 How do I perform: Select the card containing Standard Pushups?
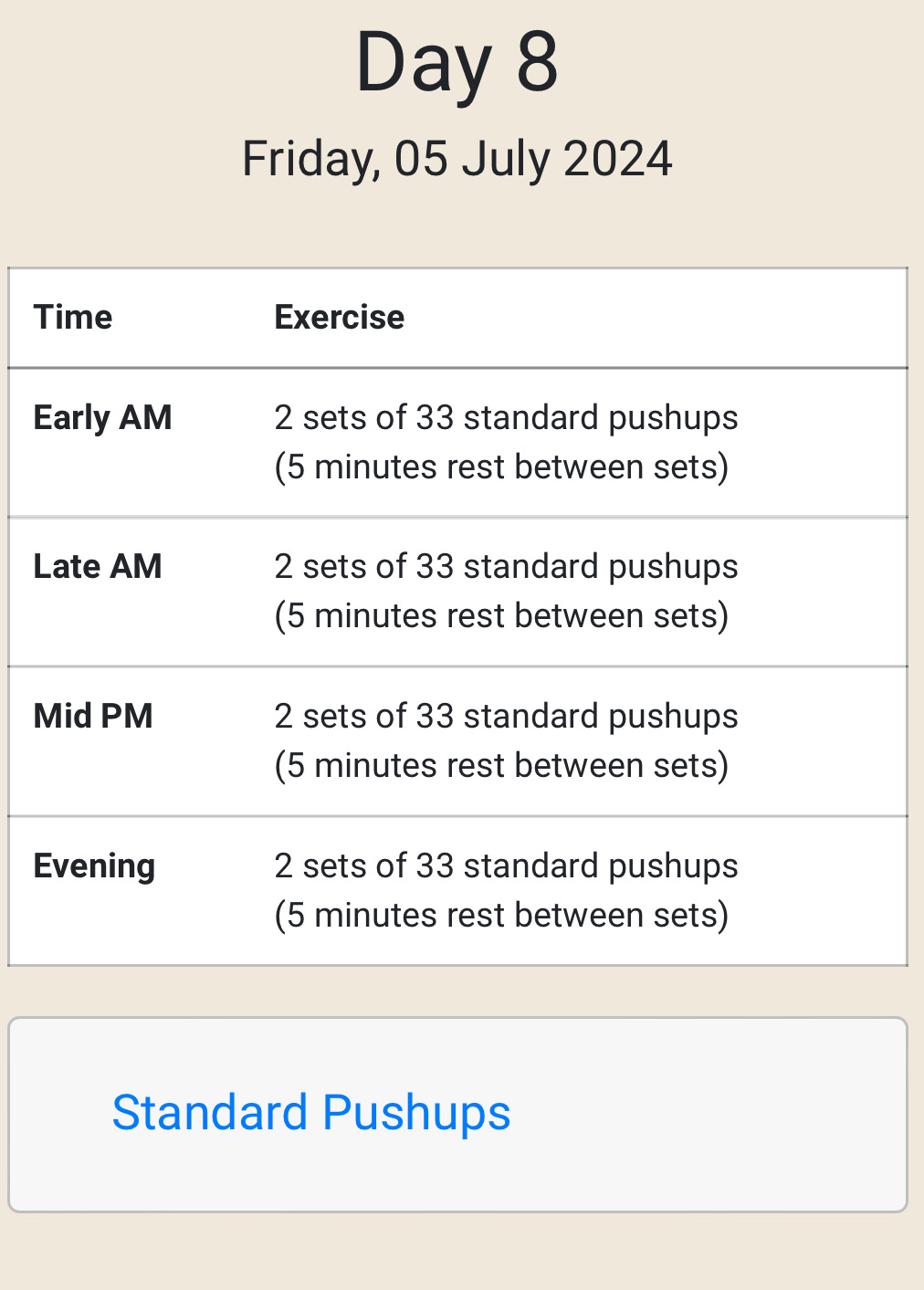point(457,1115)
